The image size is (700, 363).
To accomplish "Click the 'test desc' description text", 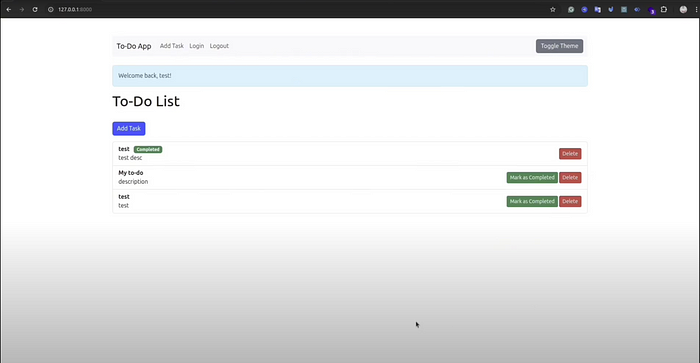I will click(x=130, y=158).
